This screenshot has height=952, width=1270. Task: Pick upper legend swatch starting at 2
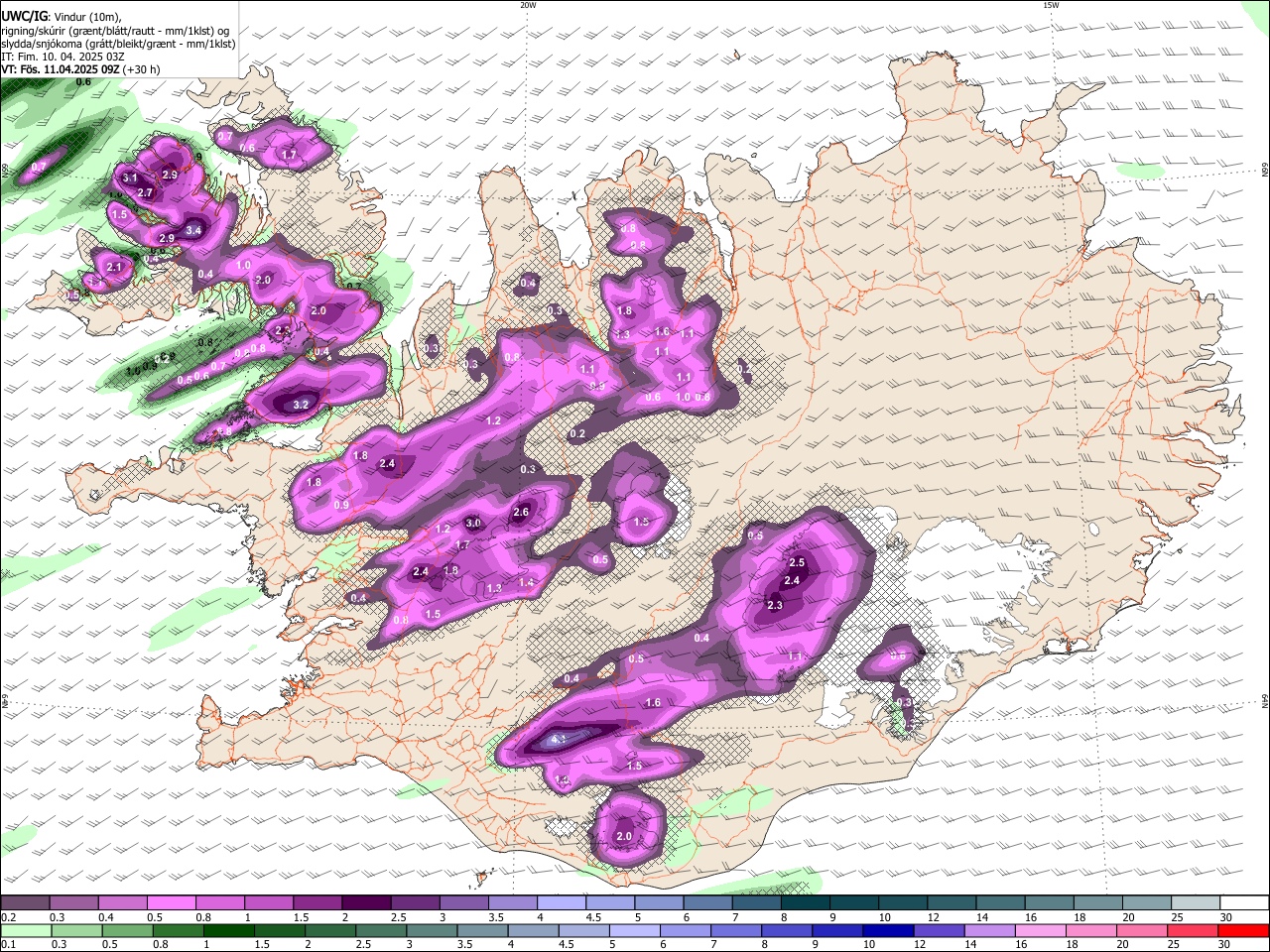(366, 902)
